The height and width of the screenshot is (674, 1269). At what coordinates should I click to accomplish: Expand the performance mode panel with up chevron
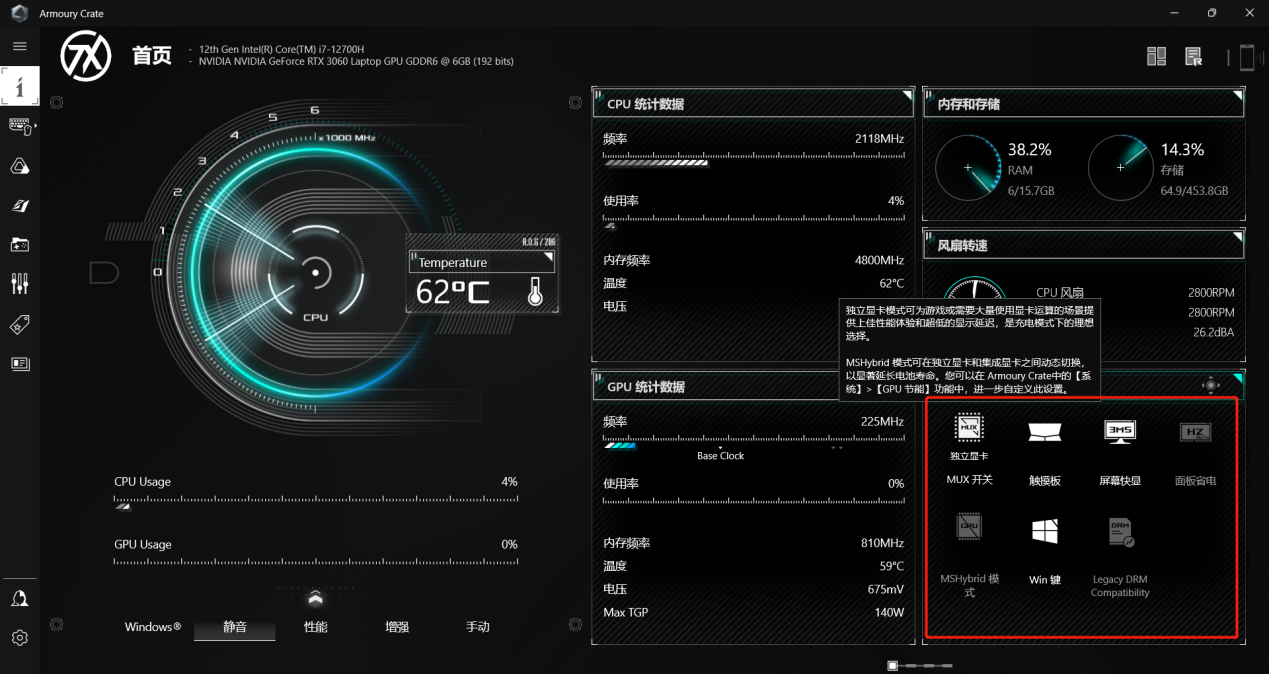point(316,598)
